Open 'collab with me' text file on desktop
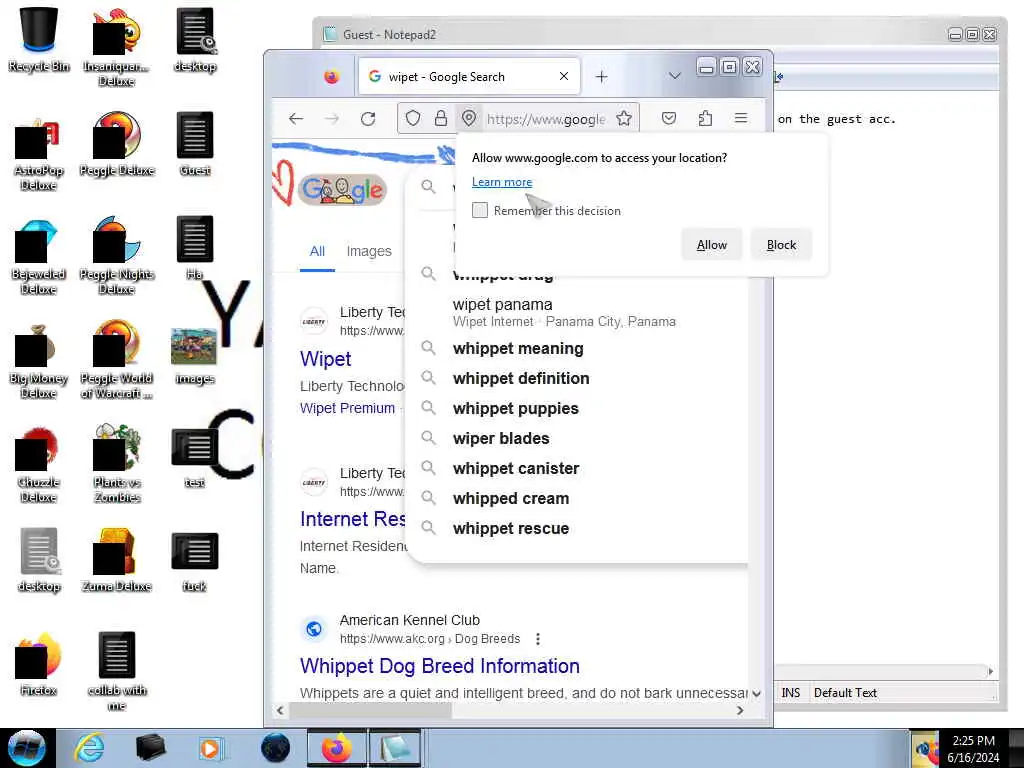The image size is (1024, 768). pos(116,670)
